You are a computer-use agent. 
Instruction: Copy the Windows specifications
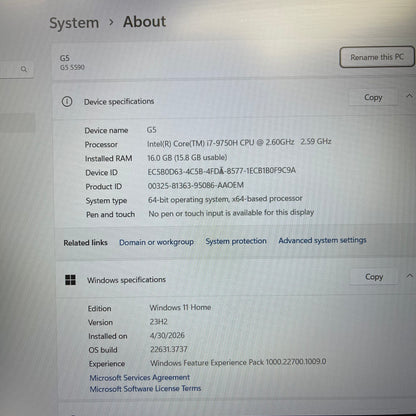[374, 277]
